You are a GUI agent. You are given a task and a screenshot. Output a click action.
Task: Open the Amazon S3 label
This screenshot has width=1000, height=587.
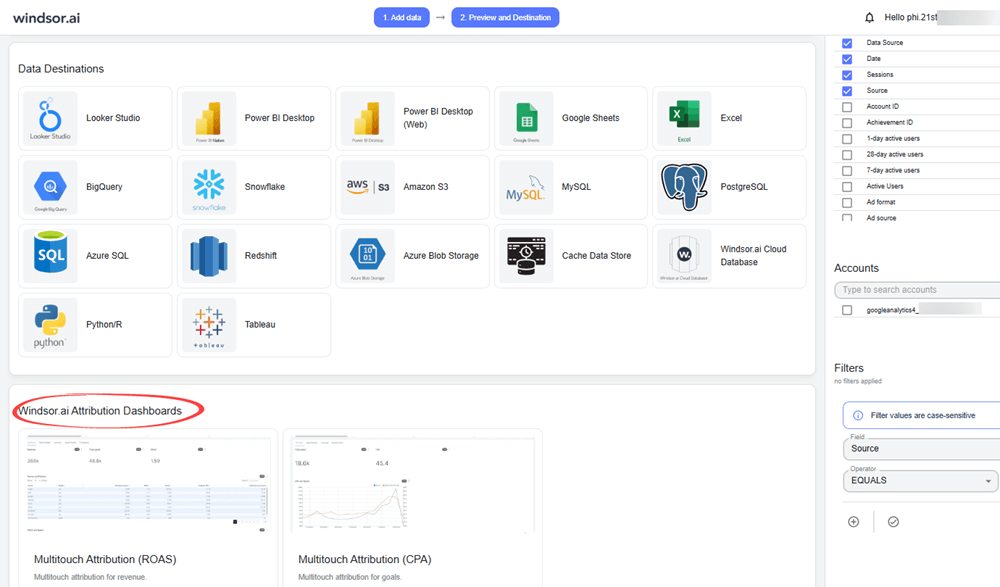(425, 187)
